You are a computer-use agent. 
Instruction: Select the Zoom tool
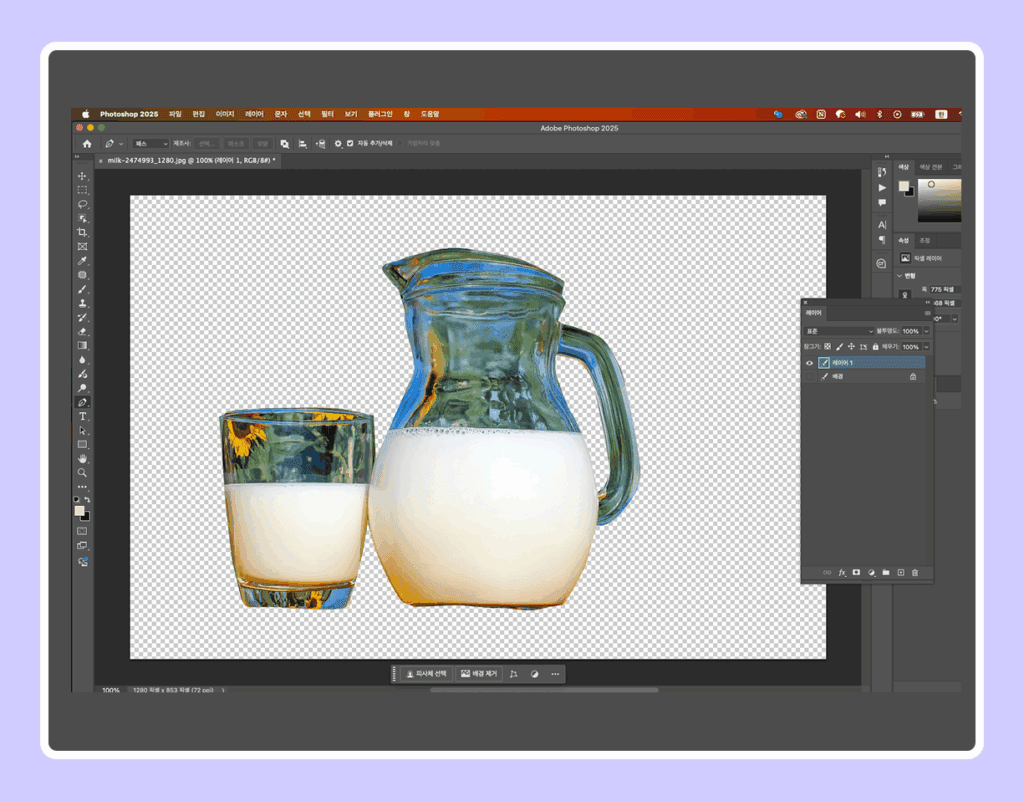point(82,473)
